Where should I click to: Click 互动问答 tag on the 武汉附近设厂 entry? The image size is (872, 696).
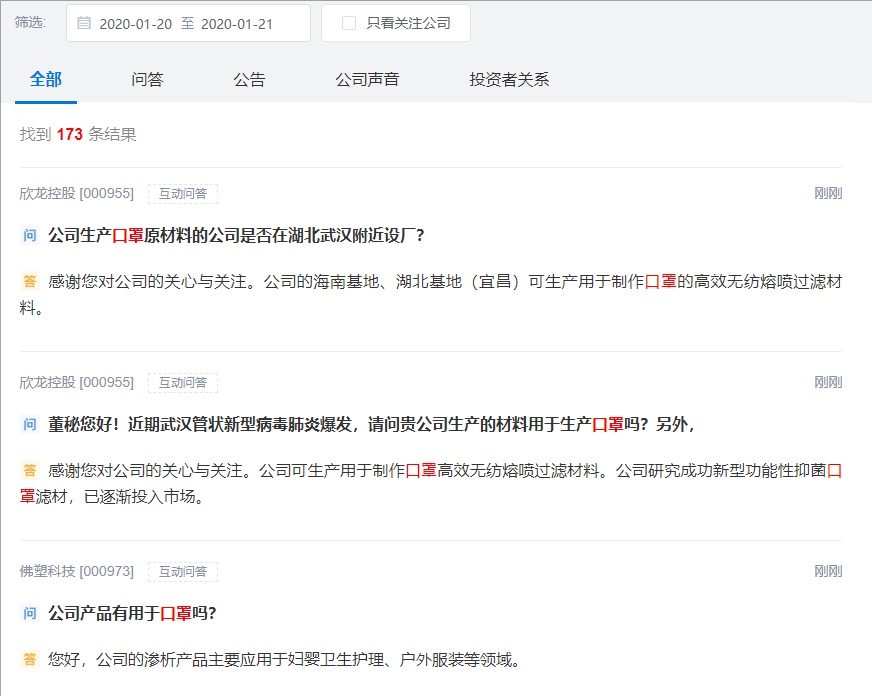click(183, 193)
